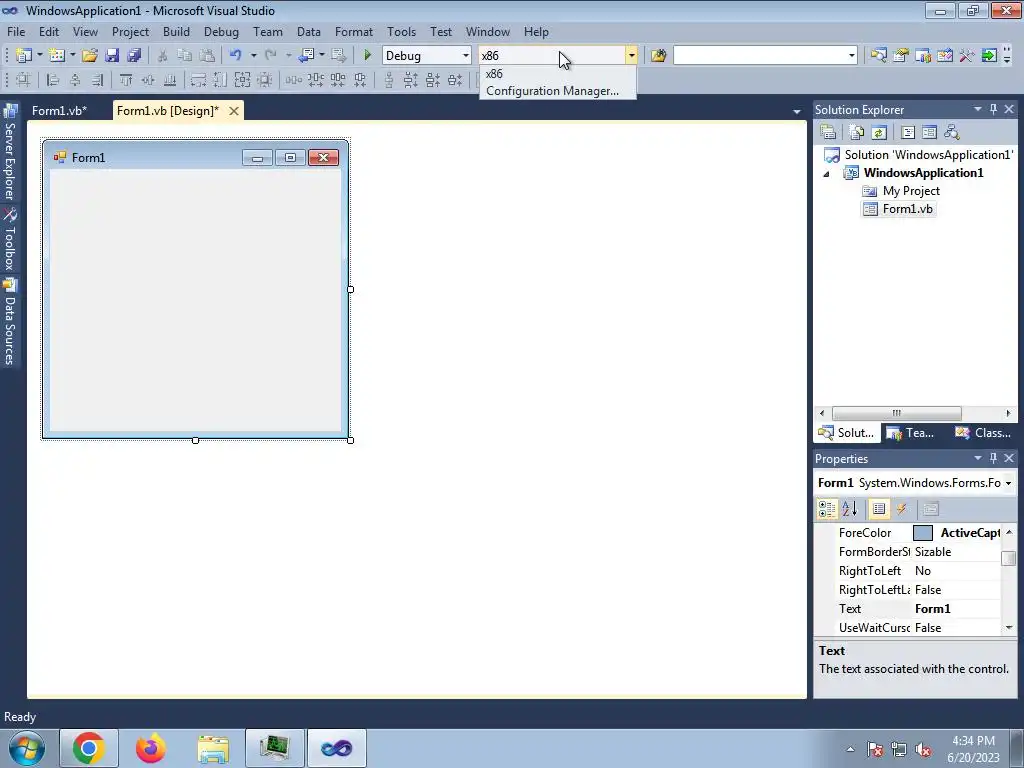Show Properties list button in Properties panel
The image size is (1024, 768).
point(879,509)
